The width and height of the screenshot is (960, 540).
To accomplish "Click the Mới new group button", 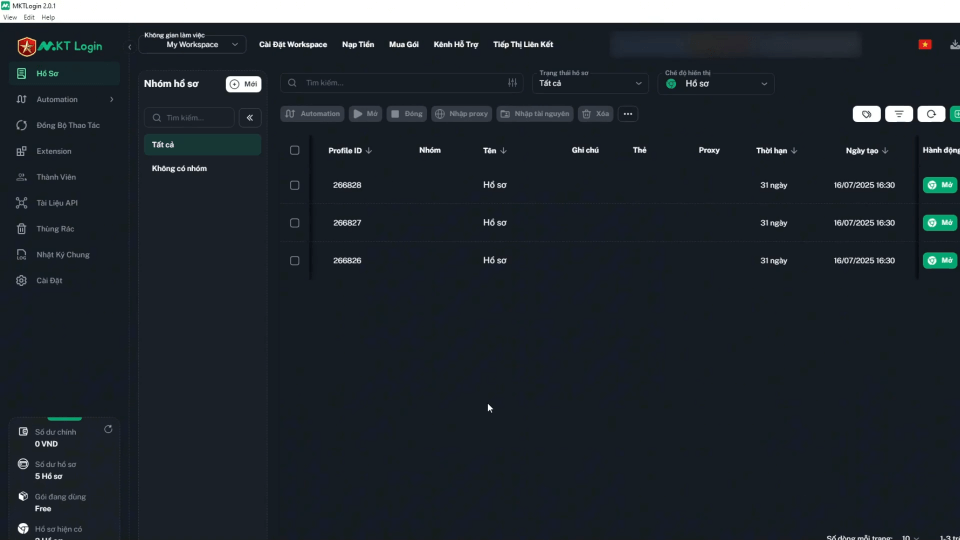I will tap(243, 84).
